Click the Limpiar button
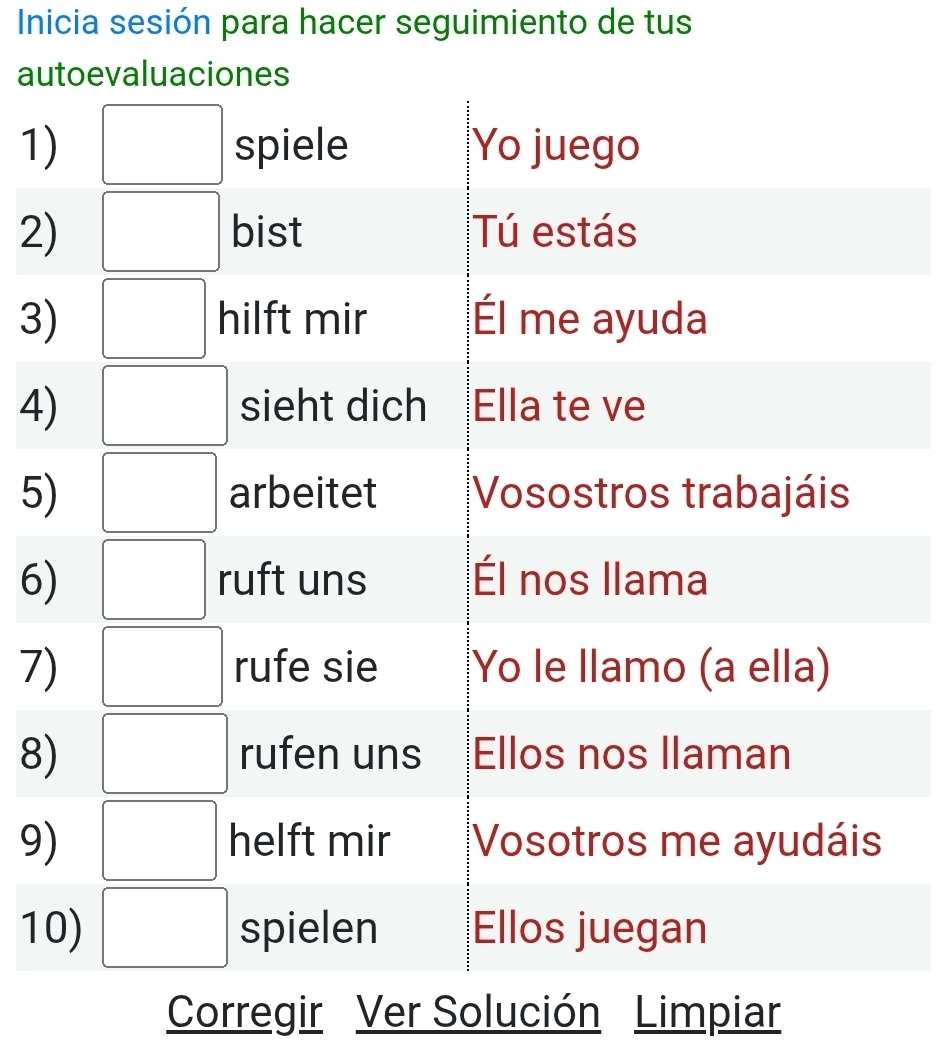Image resolution: width=944 pixels, height=1059 pixels. (707, 1012)
